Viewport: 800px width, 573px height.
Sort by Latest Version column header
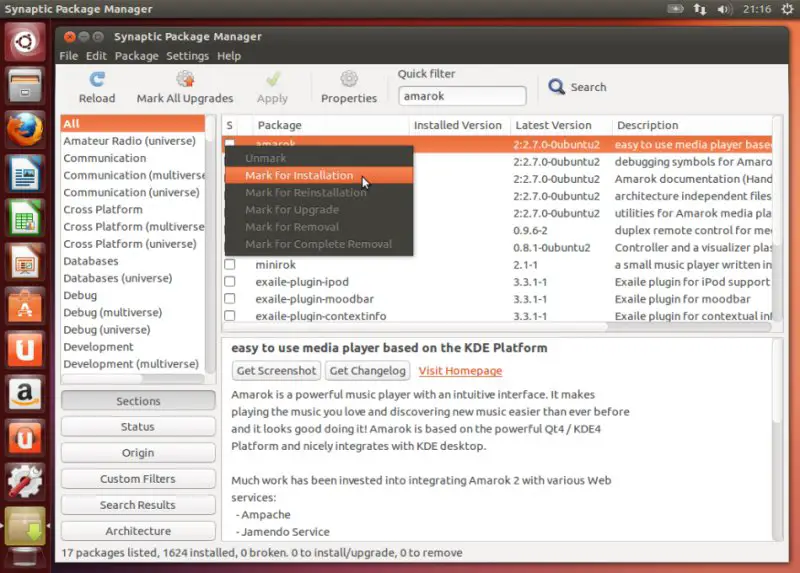[561, 126]
